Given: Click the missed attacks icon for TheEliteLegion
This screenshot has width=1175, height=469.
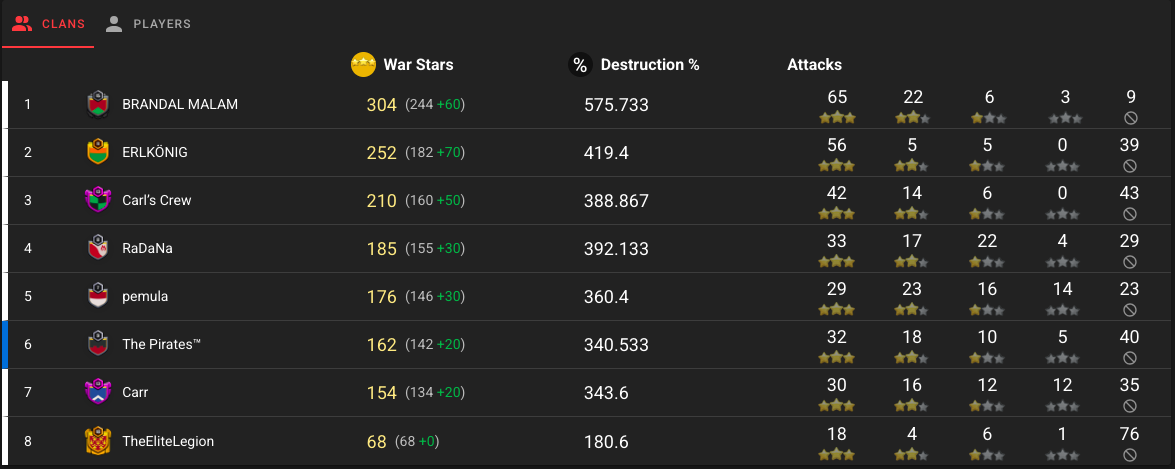Looking at the screenshot, I should point(1130,455).
